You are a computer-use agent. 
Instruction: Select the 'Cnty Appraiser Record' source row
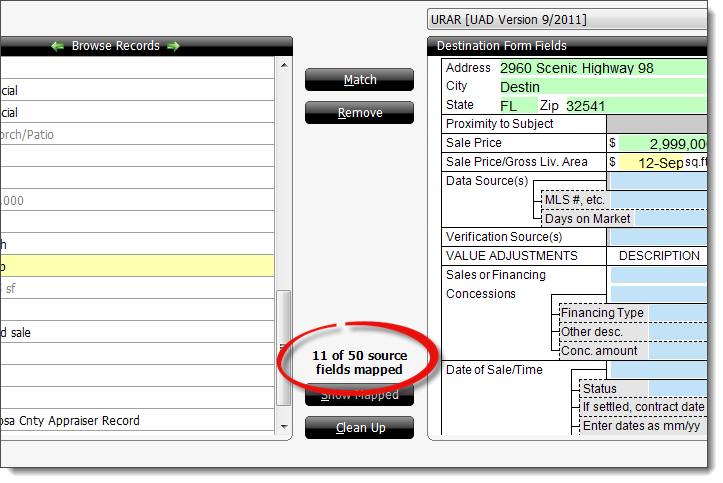(x=138, y=421)
